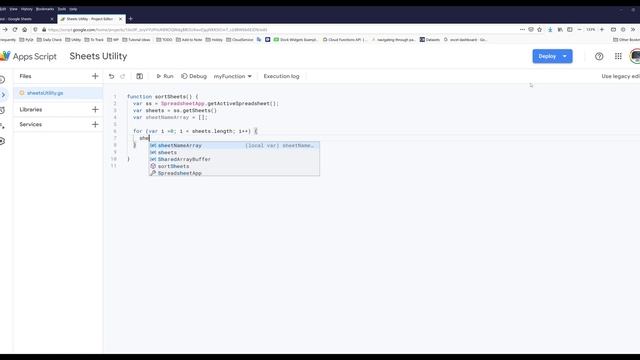Image resolution: width=640 pixels, height=360 pixels.
Task: Open the Hobby bookmark folder
Action: pyautogui.click(x=214, y=40)
